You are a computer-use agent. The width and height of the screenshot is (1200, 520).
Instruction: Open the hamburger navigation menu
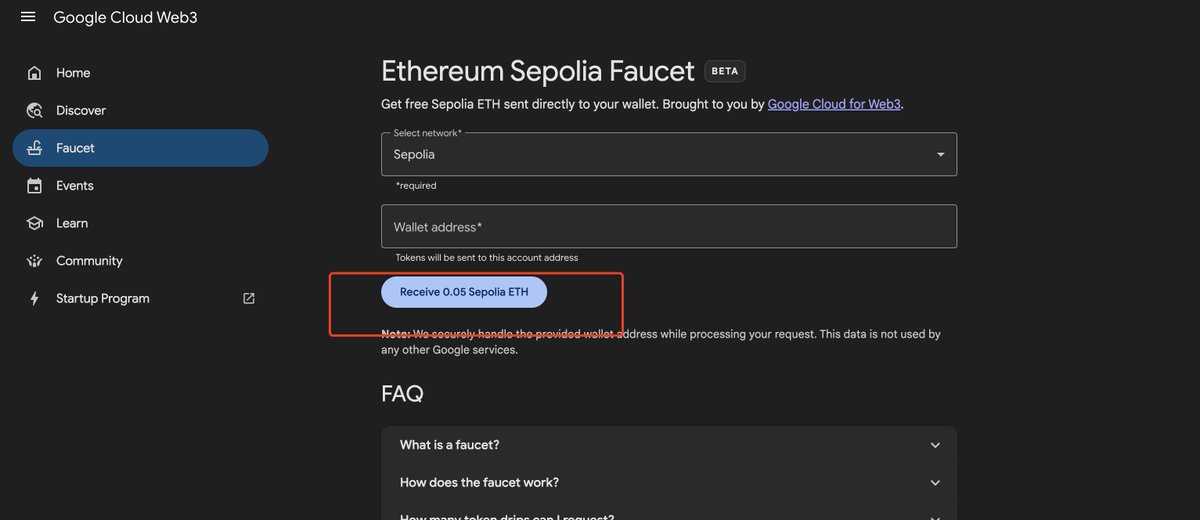(28, 17)
